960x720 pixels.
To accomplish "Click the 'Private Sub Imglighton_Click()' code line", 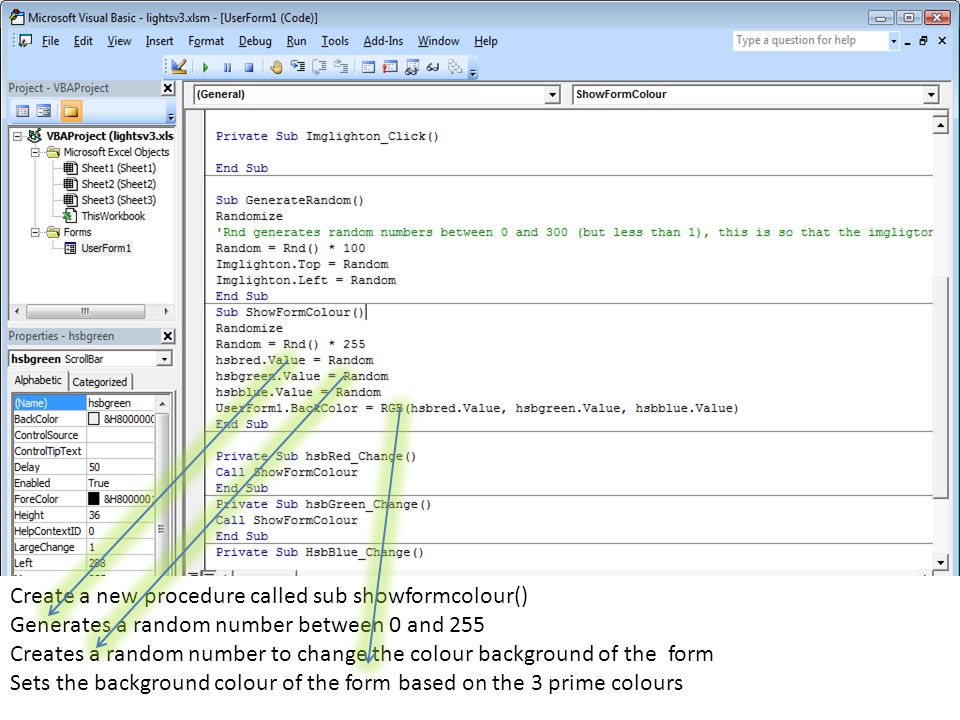I will tap(327, 136).
